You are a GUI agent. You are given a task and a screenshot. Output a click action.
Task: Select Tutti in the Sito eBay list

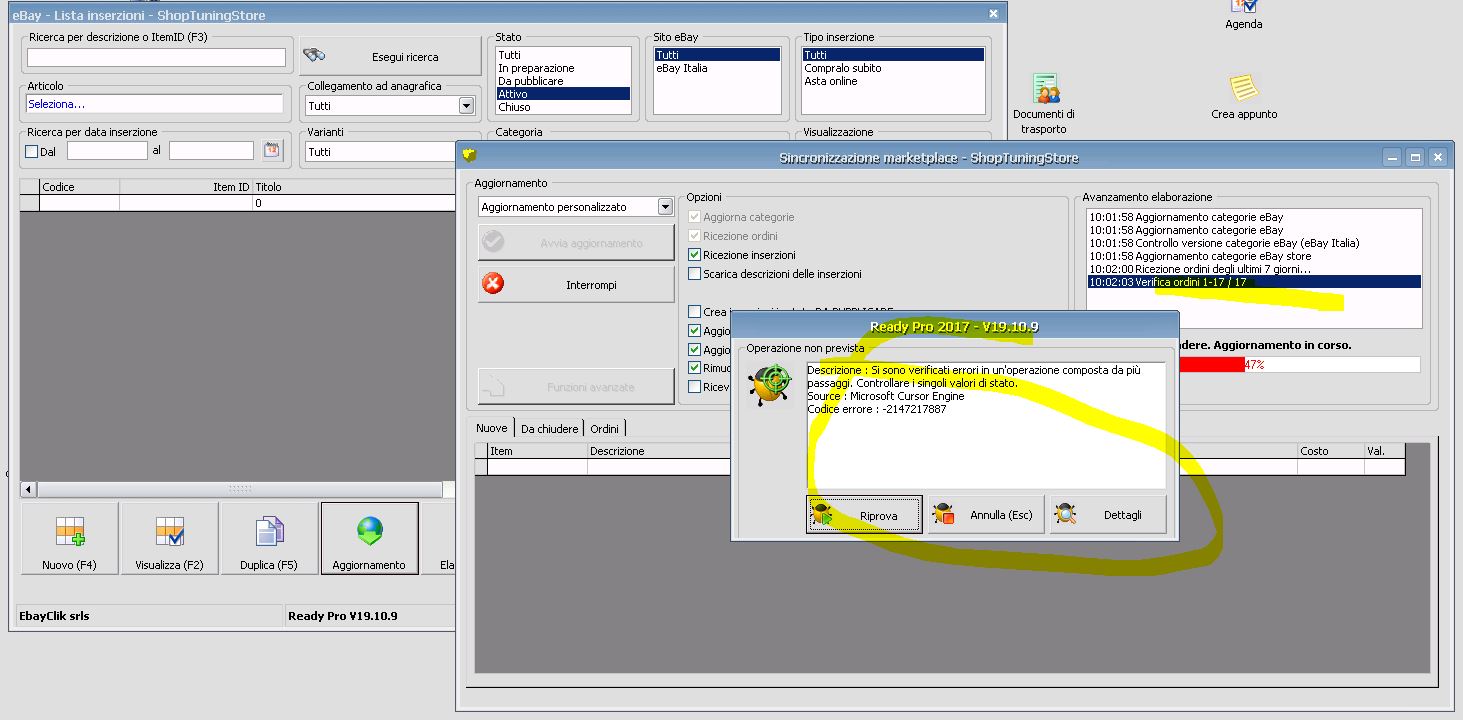click(x=717, y=55)
